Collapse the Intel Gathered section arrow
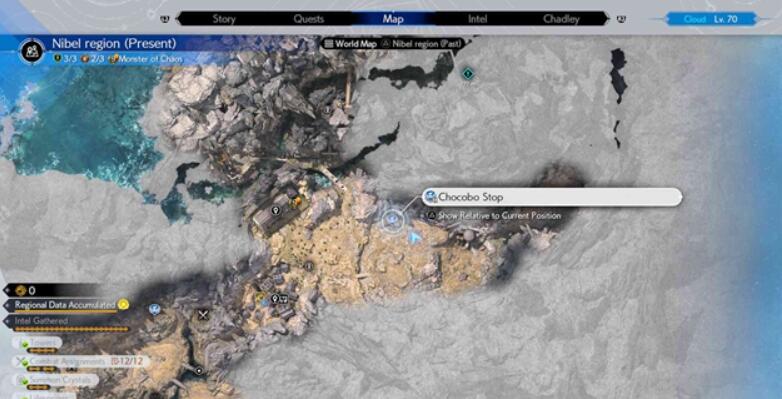Screen dimensions: 782x399 click(x=6, y=321)
